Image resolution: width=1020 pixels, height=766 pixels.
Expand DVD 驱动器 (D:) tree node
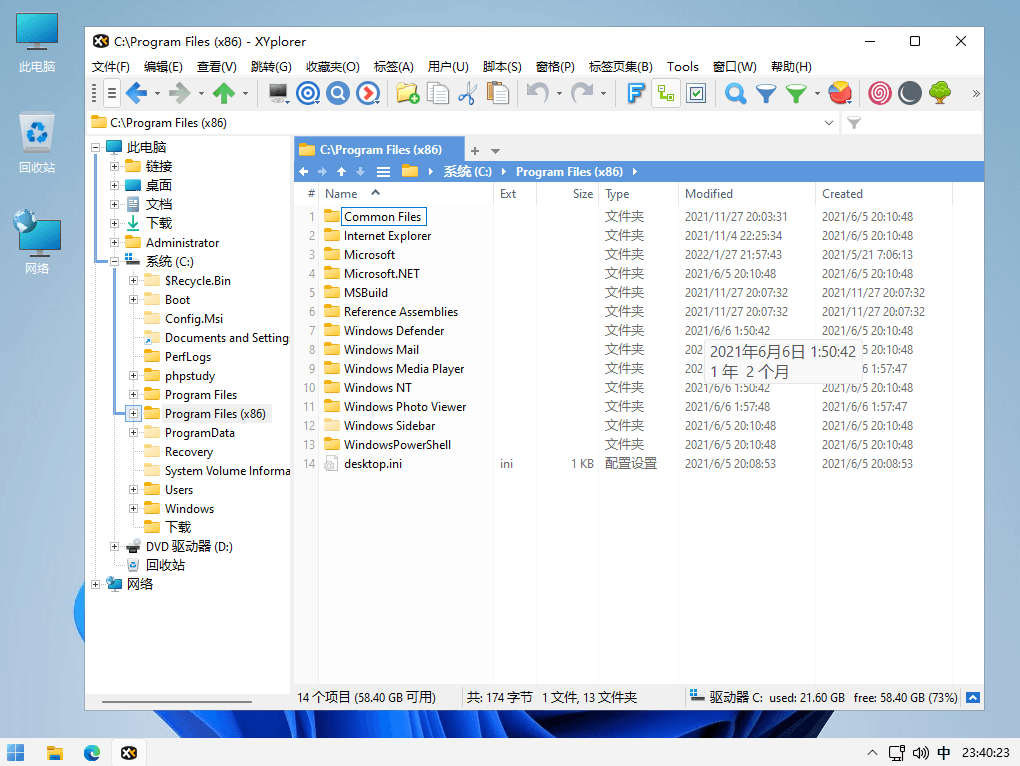click(114, 546)
